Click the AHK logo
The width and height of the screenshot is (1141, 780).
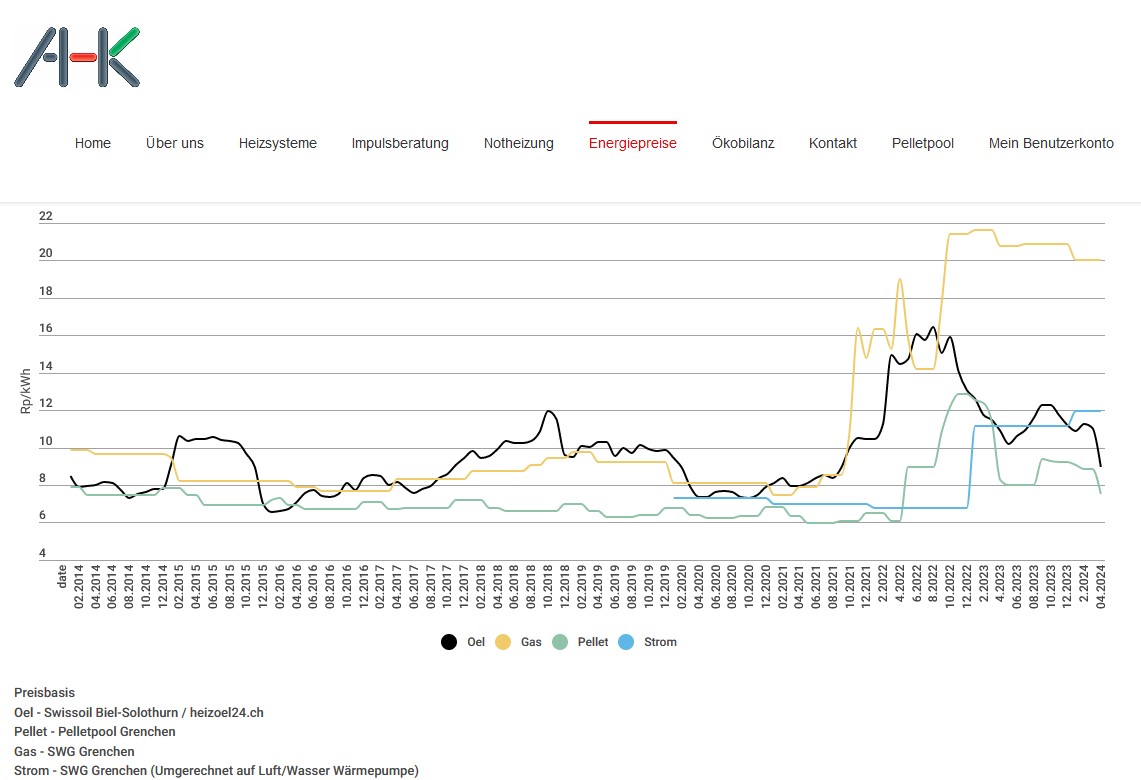coord(77,57)
